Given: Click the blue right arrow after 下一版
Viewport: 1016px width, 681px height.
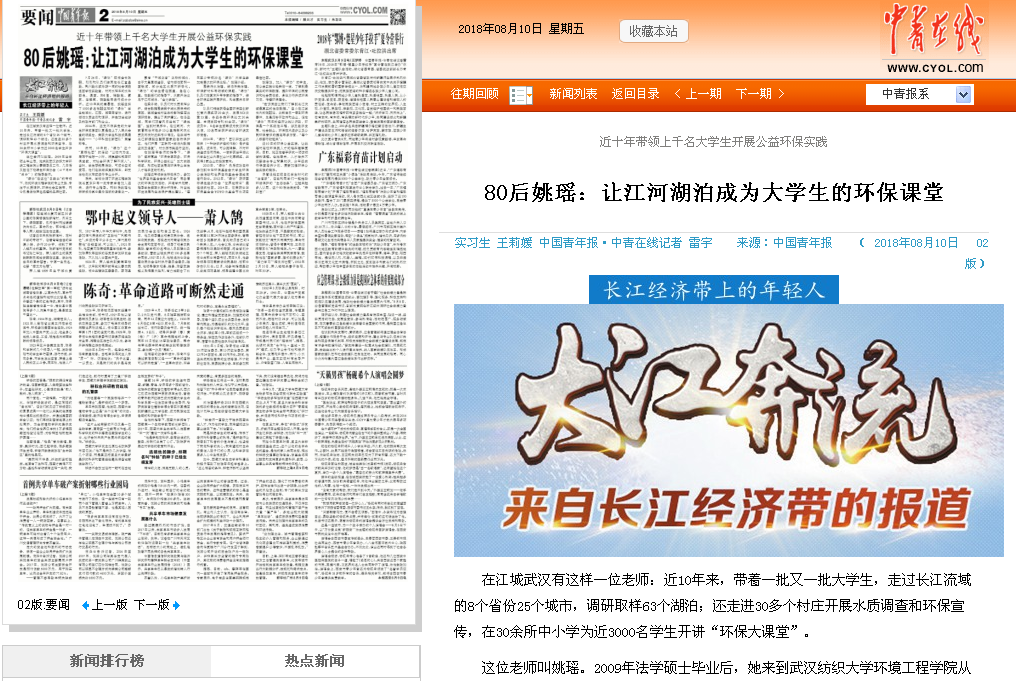Looking at the screenshot, I should pyautogui.click(x=177, y=605).
